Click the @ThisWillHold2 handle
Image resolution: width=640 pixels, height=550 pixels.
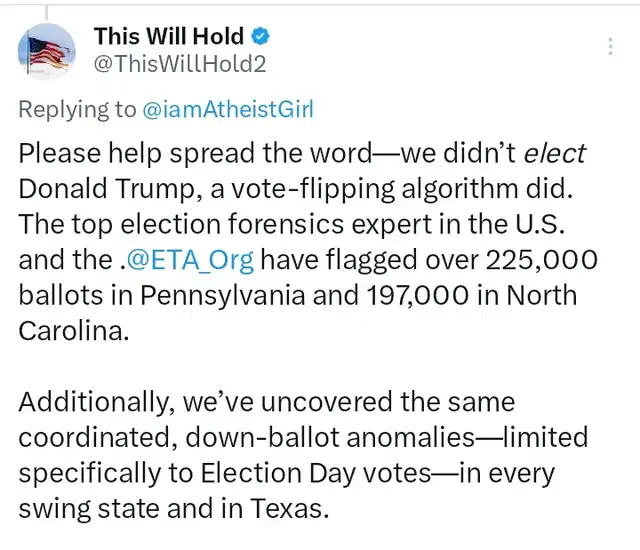click(x=180, y=64)
